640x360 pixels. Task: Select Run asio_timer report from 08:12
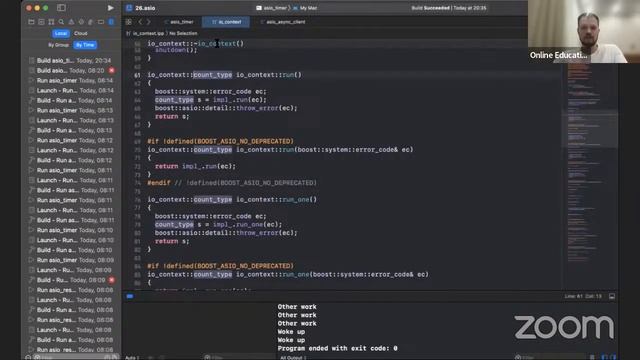pos(71,140)
